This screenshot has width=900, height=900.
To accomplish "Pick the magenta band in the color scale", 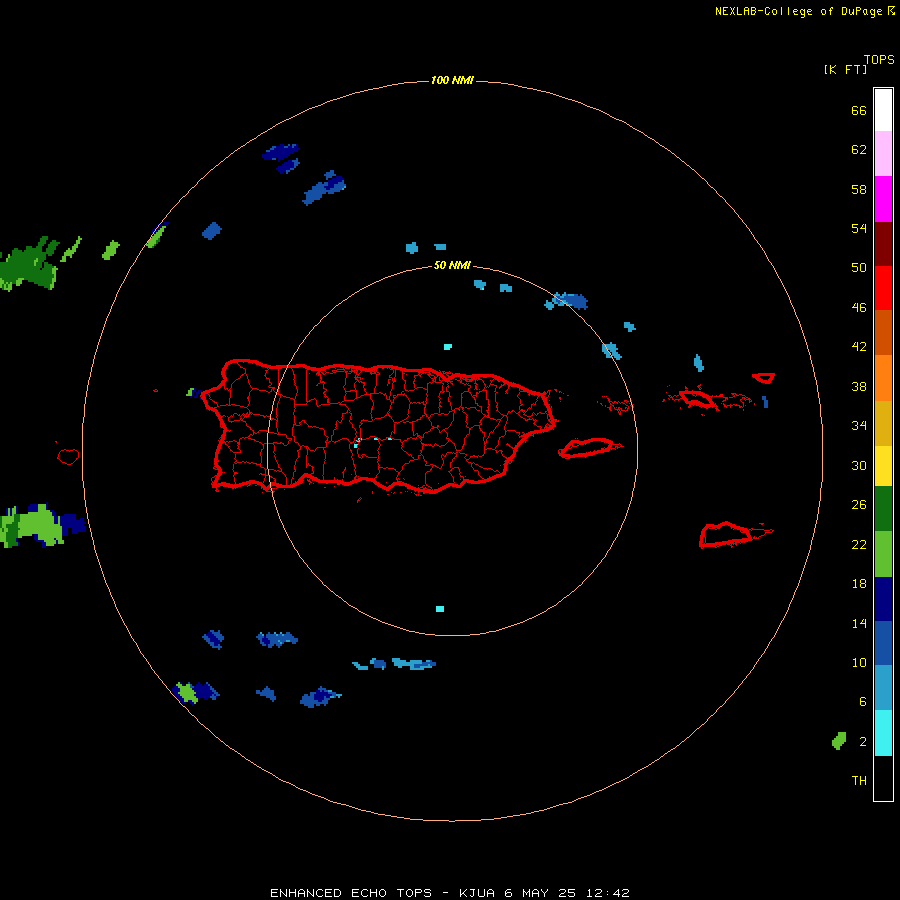I will [883, 199].
